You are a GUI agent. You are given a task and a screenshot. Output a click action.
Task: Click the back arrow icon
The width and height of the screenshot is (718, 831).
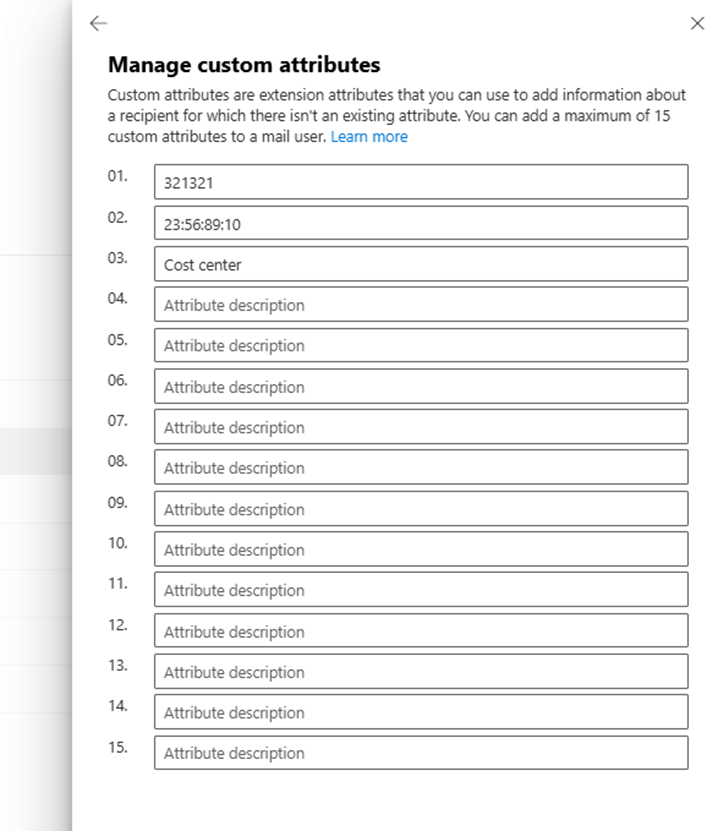(98, 23)
